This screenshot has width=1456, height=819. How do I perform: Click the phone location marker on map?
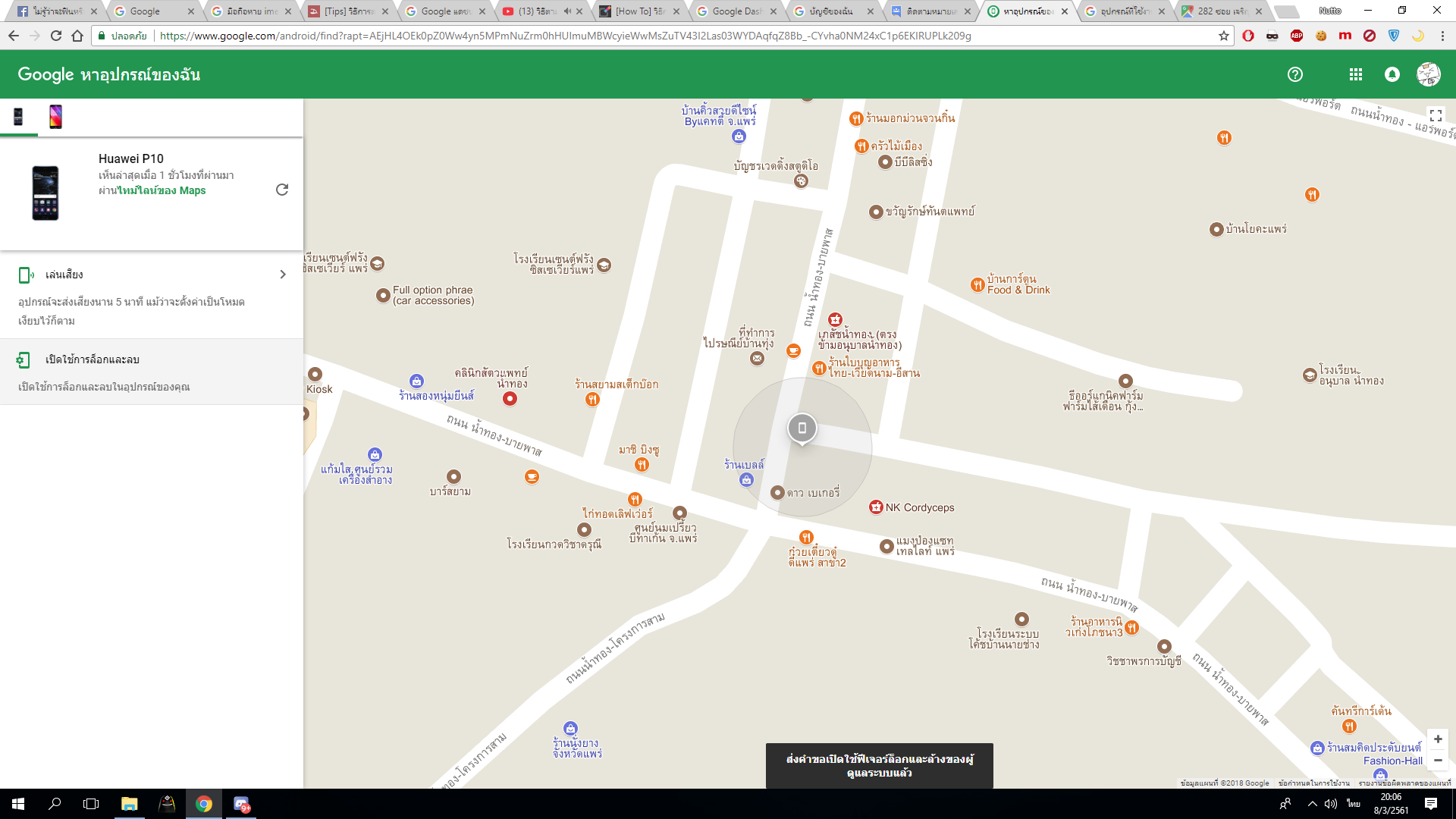(x=802, y=428)
